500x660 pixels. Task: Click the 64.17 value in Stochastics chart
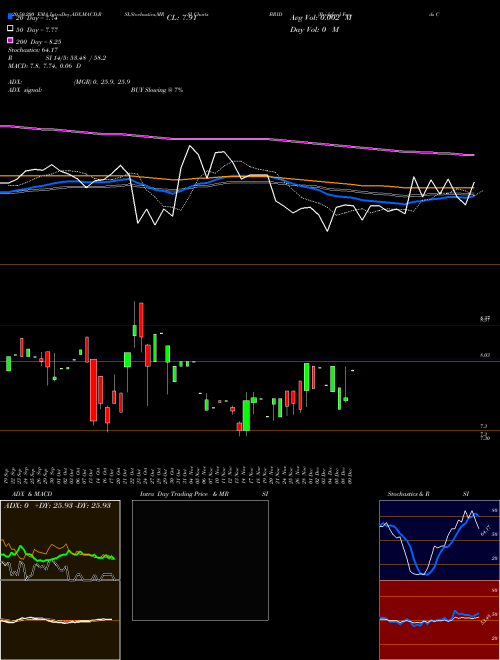tap(485, 530)
